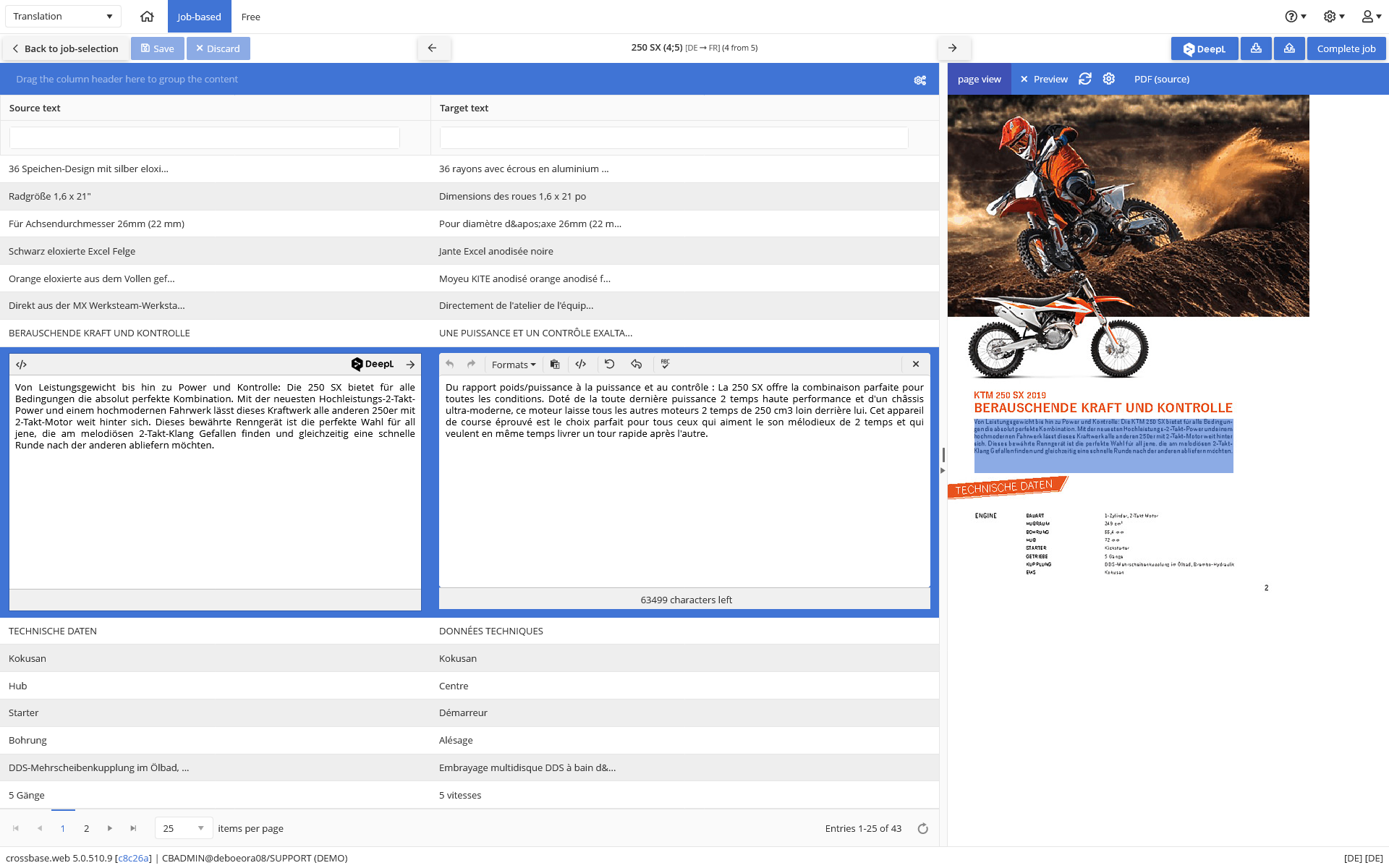The width and height of the screenshot is (1389, 868).
Task: Close the target text editor
Action: (916, 364)
